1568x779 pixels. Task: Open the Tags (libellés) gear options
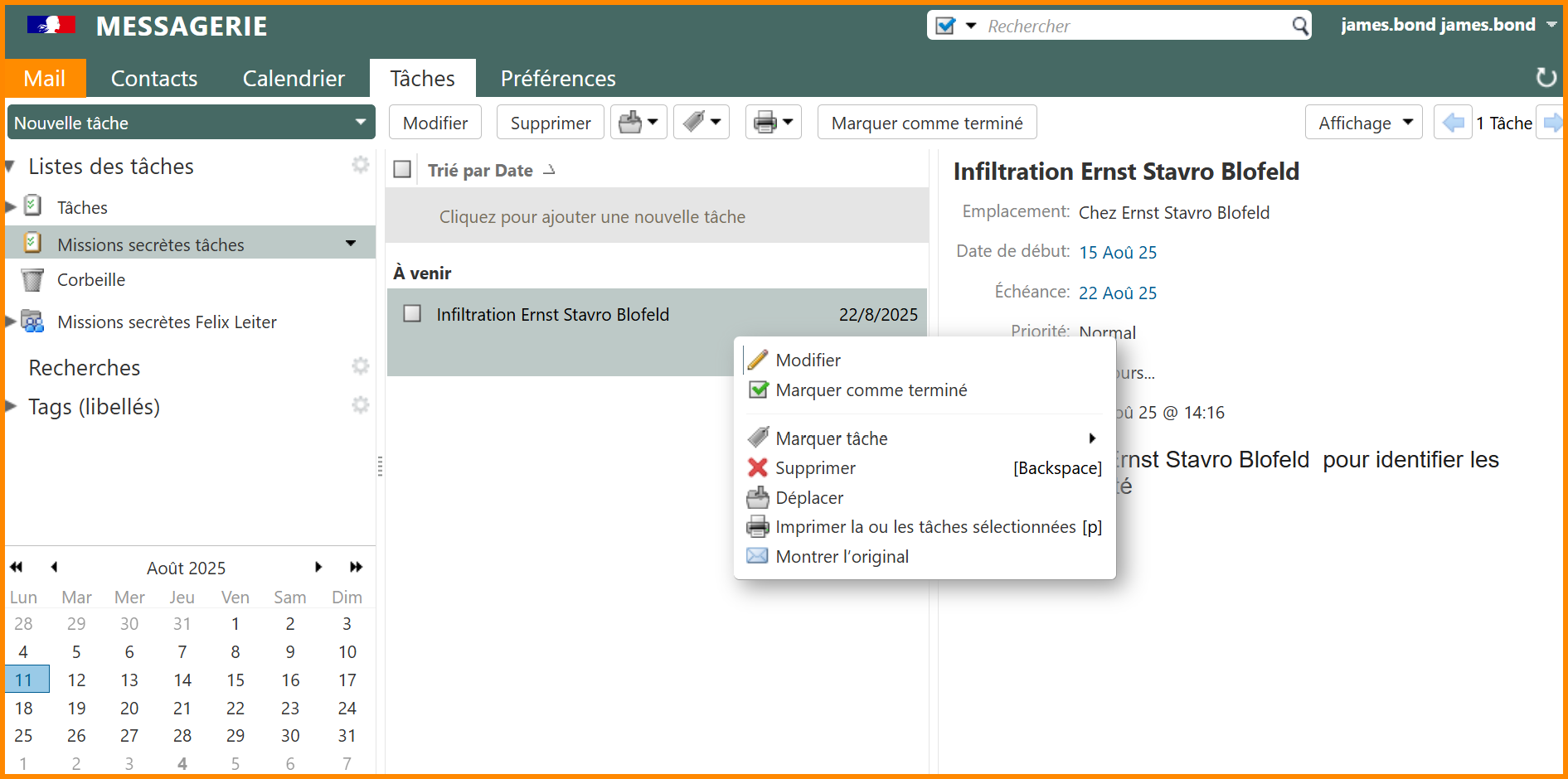[360, 405]
